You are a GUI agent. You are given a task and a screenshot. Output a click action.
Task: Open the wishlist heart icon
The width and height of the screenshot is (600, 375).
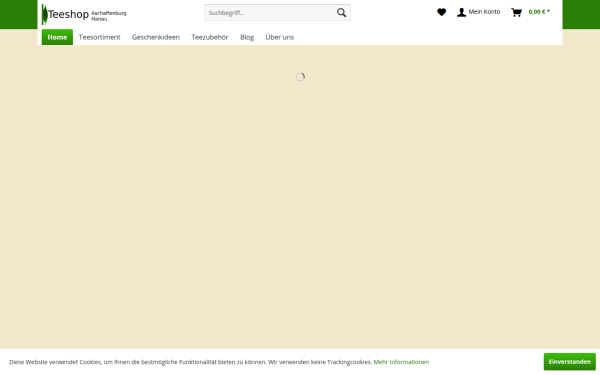point(441,12)
